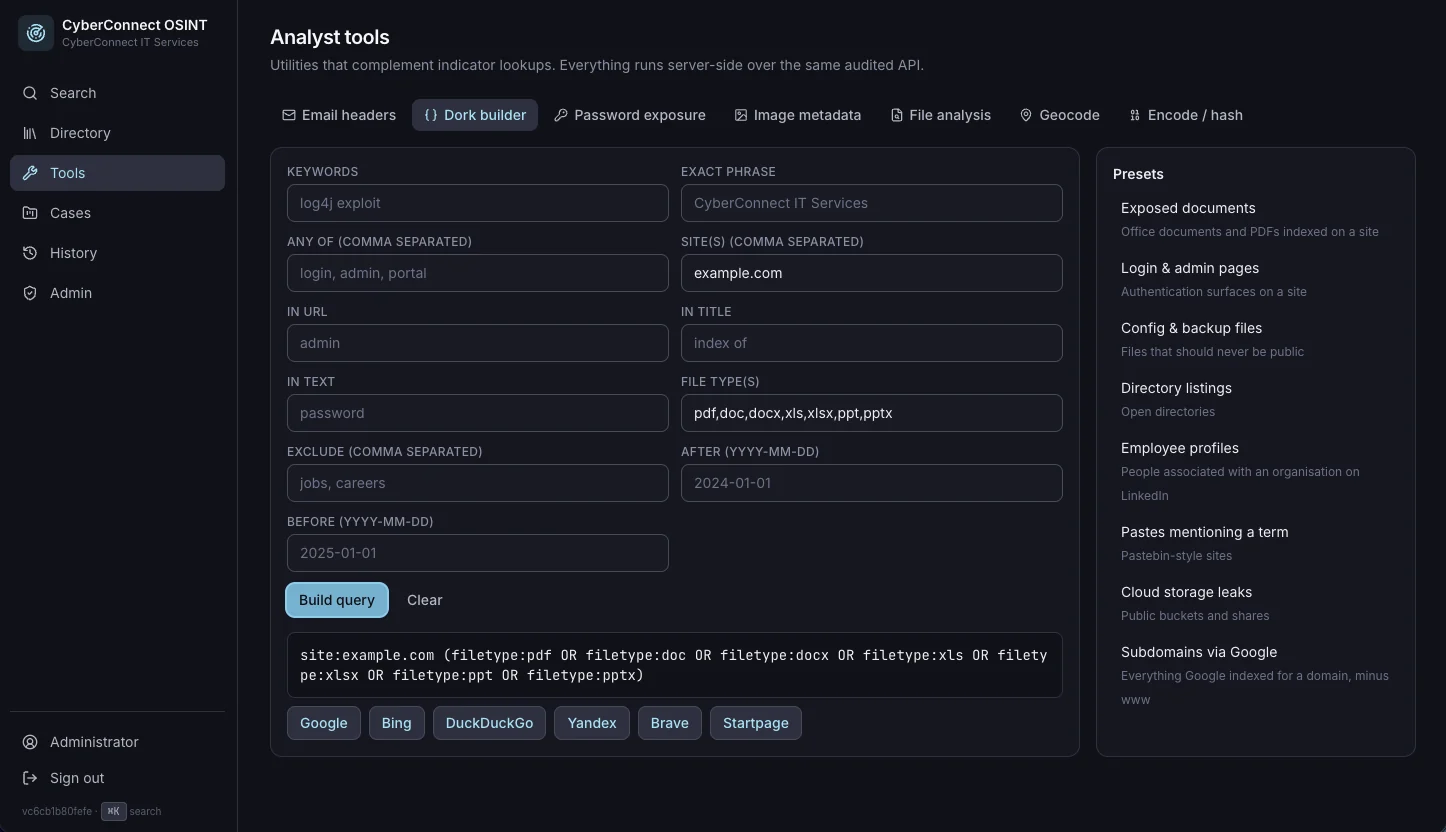Click the File type(s) input field
The height and width of the screenshot is (832, 1446).
tap(872, 413)
